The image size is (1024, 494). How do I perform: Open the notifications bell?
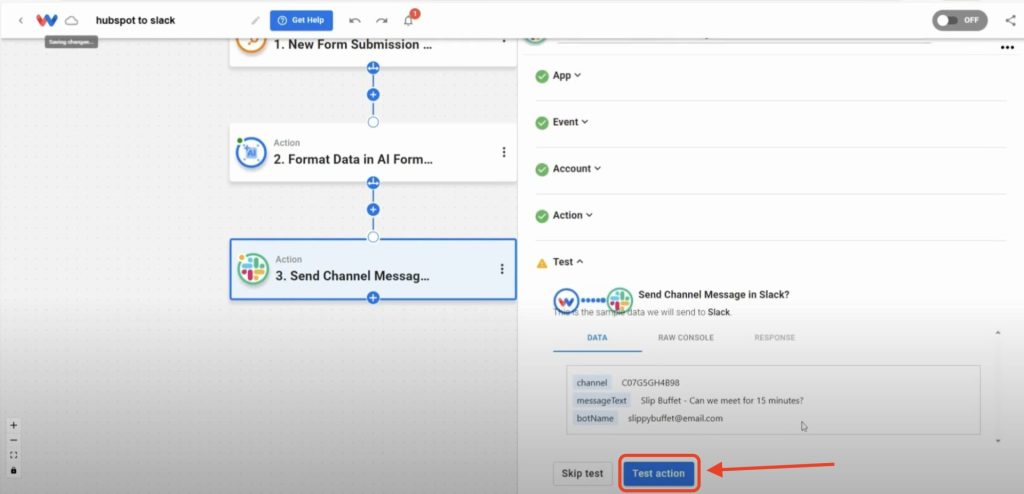click(x=409, y=20)
